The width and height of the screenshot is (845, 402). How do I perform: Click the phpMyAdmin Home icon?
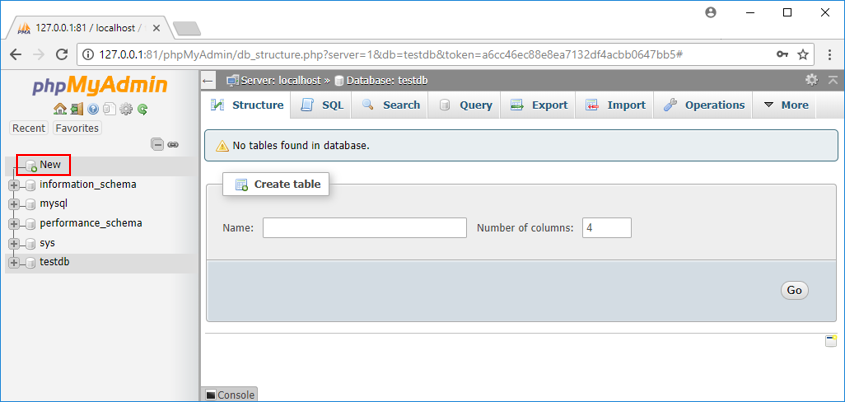tap(60, 109)
